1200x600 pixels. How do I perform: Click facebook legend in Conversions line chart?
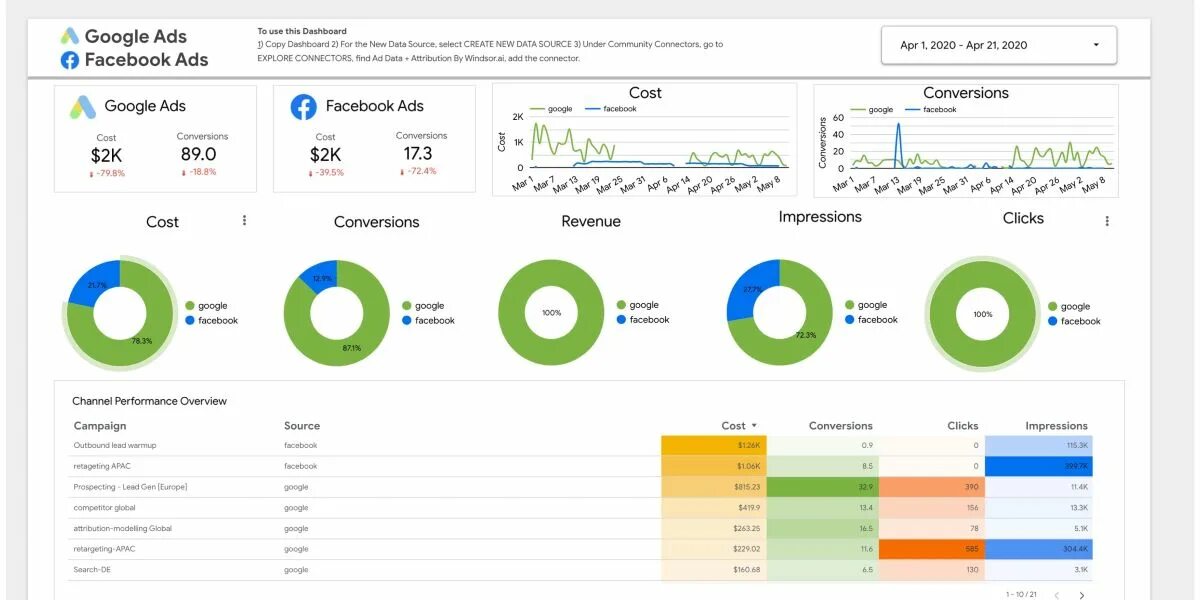tap(931, 110)
